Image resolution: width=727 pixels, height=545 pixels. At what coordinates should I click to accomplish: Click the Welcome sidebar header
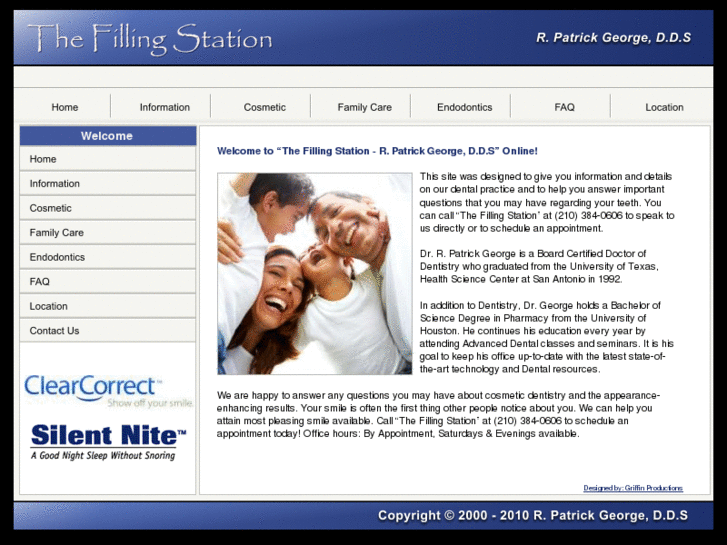click(x=108, y=136)
